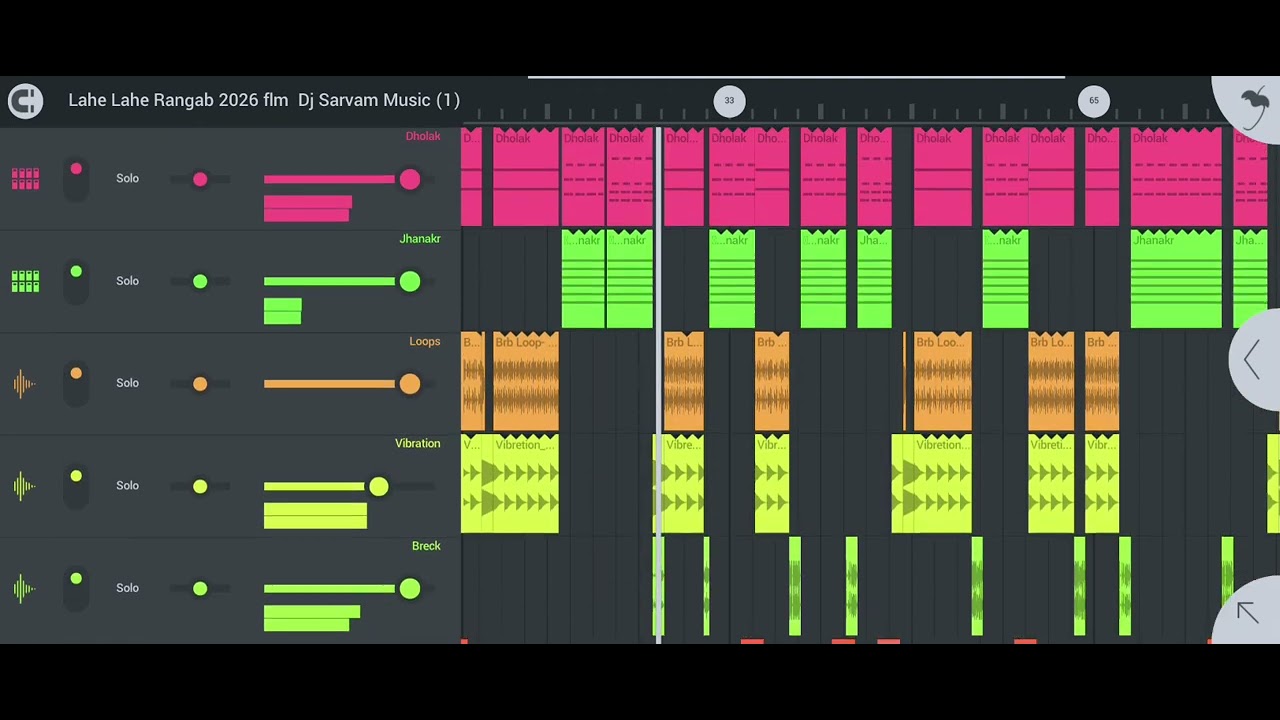
Task: Solo the Breck track
Action: [x=127, y=588]
